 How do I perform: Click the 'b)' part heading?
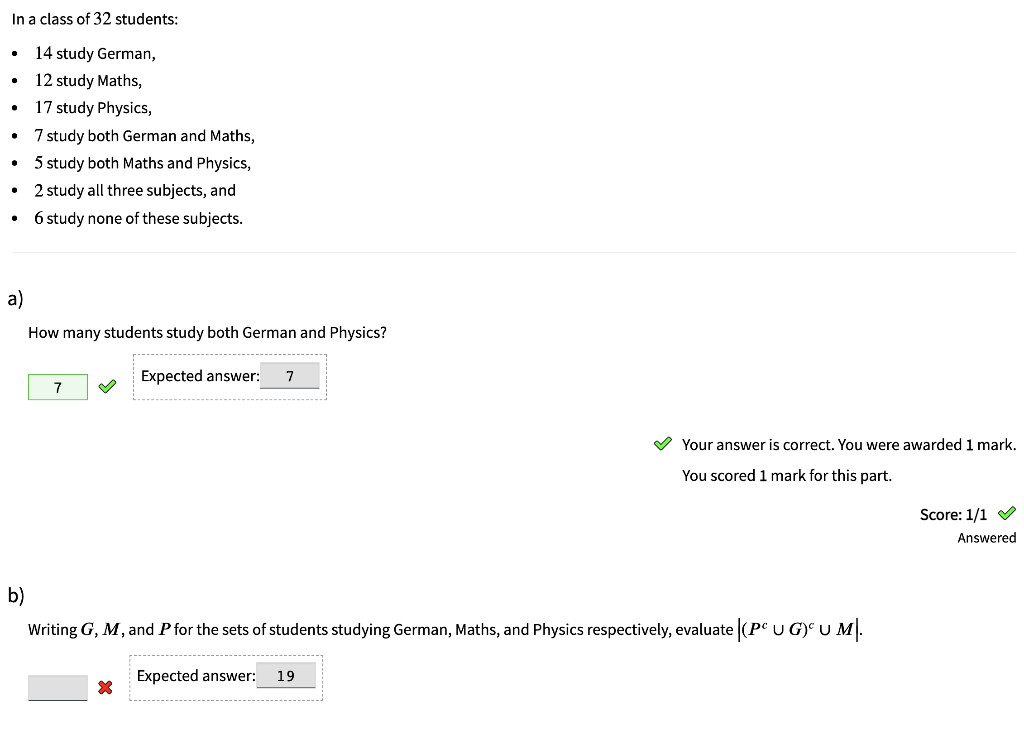[16, 595]
